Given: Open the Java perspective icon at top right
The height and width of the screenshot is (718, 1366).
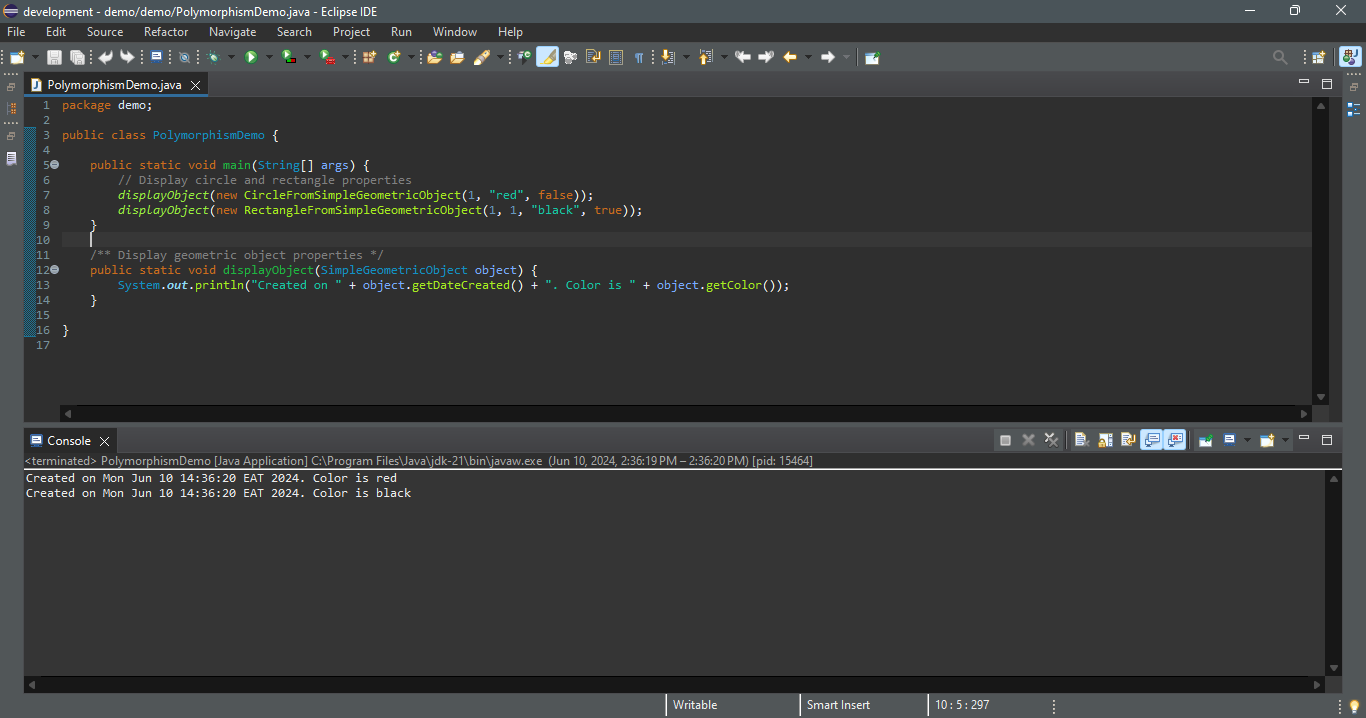Looking at the screenshot, I should point(1350,57).
